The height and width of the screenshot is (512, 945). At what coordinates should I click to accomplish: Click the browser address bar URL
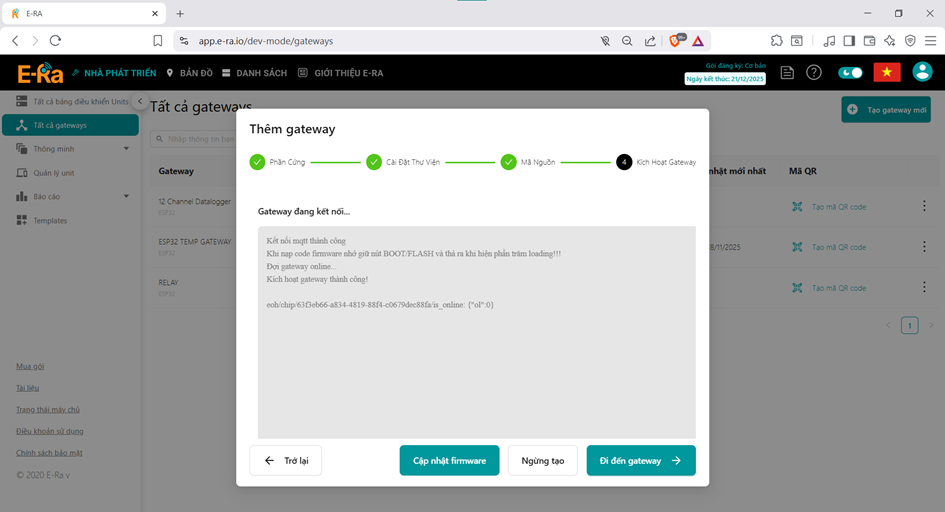(266, 41)
